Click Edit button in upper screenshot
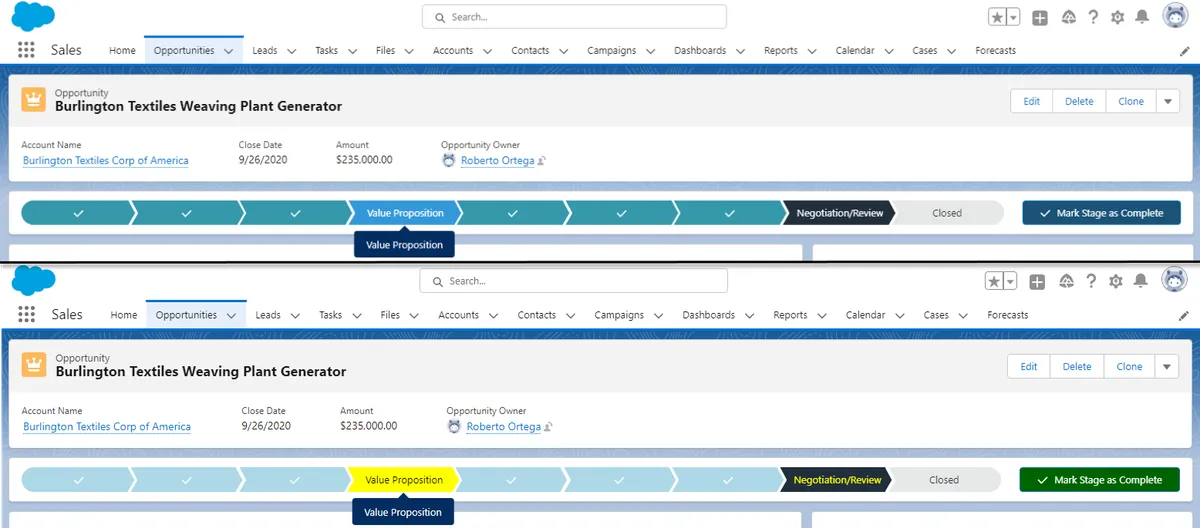 (x=1032, y=101)
